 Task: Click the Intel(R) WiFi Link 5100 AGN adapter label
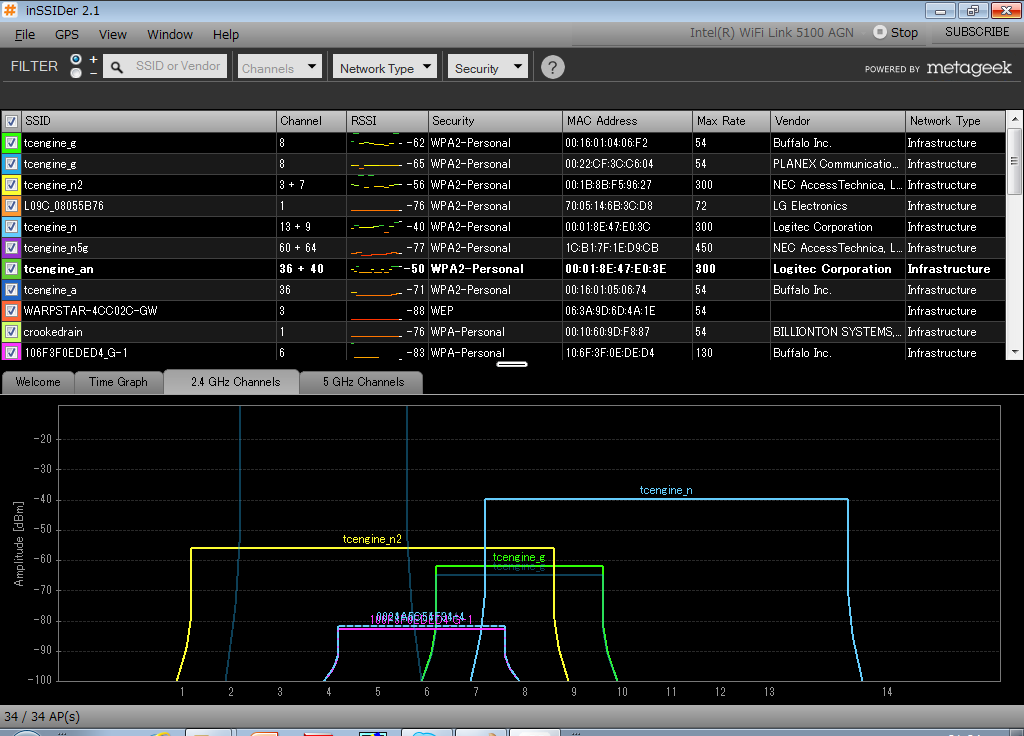click(771, 33)
